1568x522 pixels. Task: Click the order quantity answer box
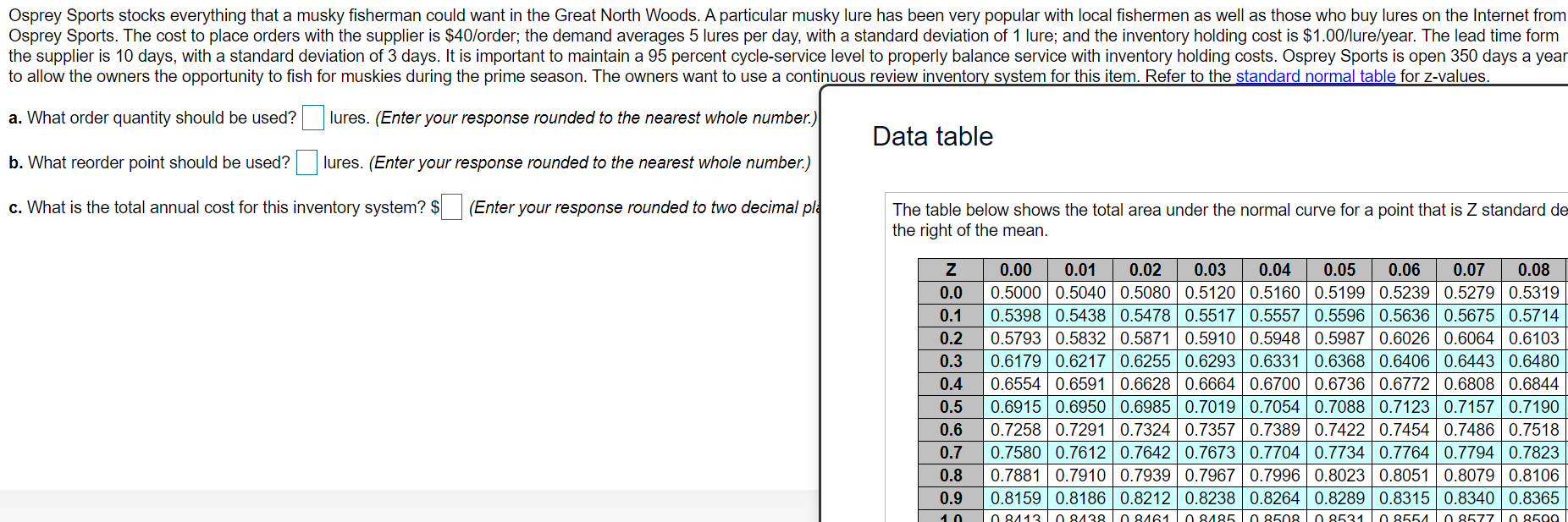coord(313,118)
